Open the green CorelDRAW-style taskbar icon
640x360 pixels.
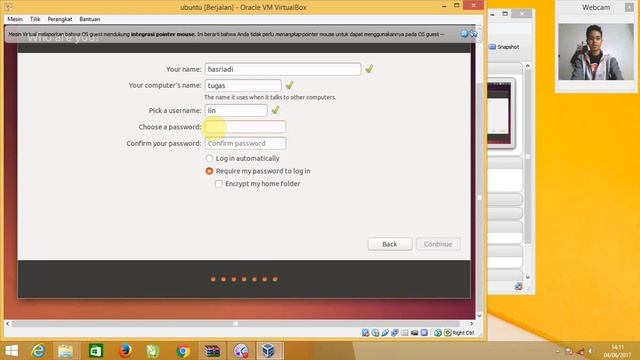click(153, 351)
